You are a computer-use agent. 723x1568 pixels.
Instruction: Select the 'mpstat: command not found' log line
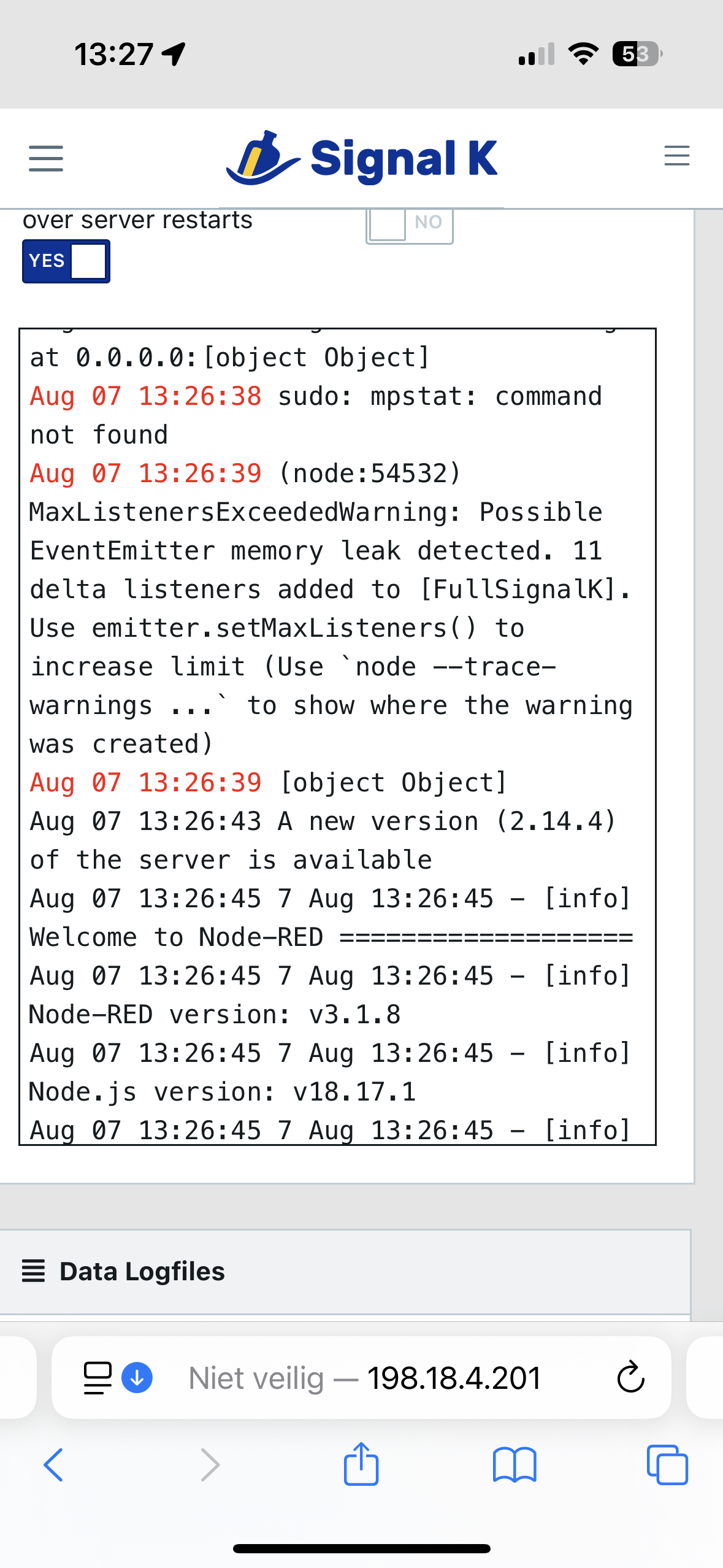(x=316, y=415)
